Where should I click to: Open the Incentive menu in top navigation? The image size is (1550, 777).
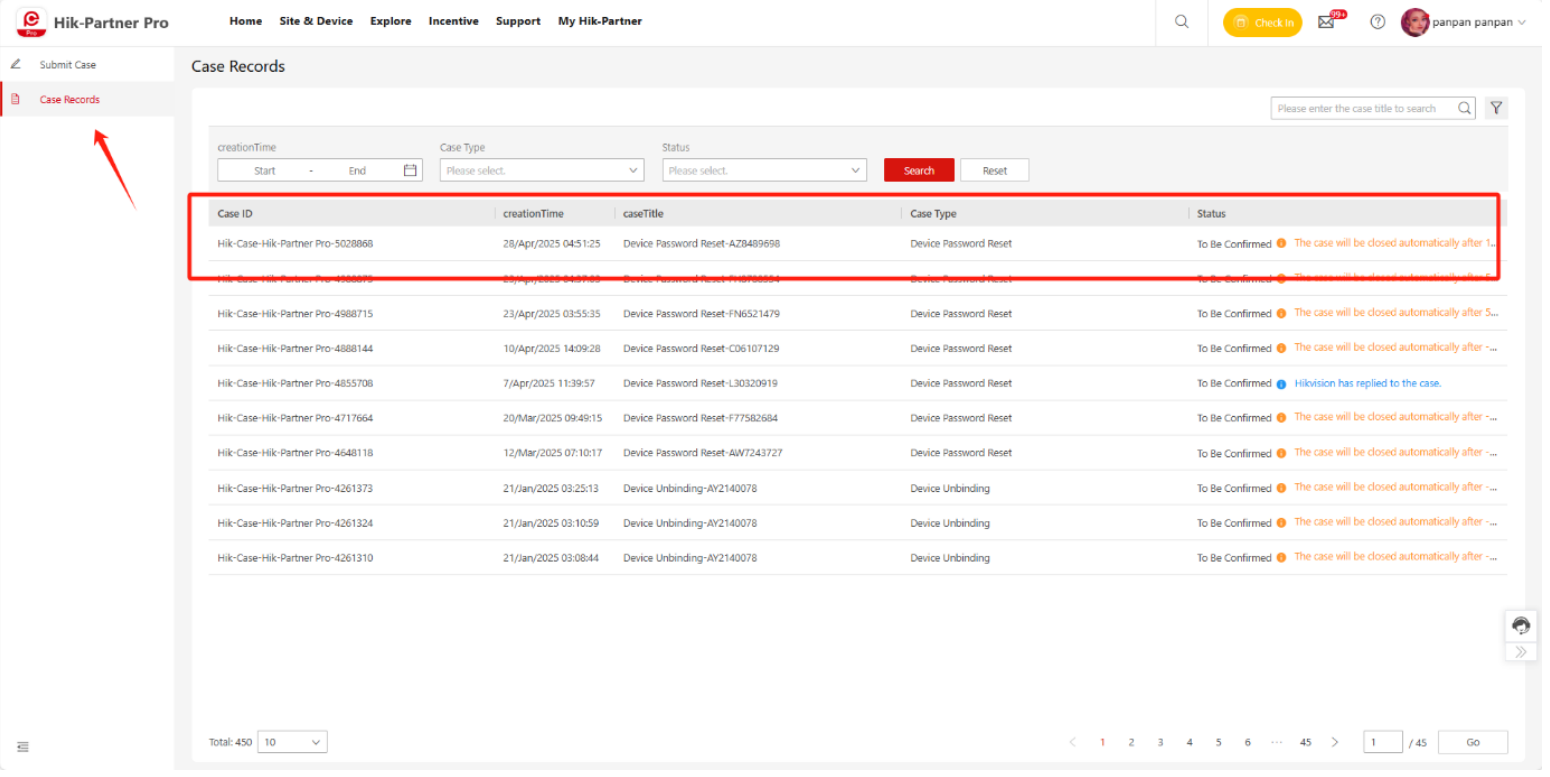pos(453,21)
